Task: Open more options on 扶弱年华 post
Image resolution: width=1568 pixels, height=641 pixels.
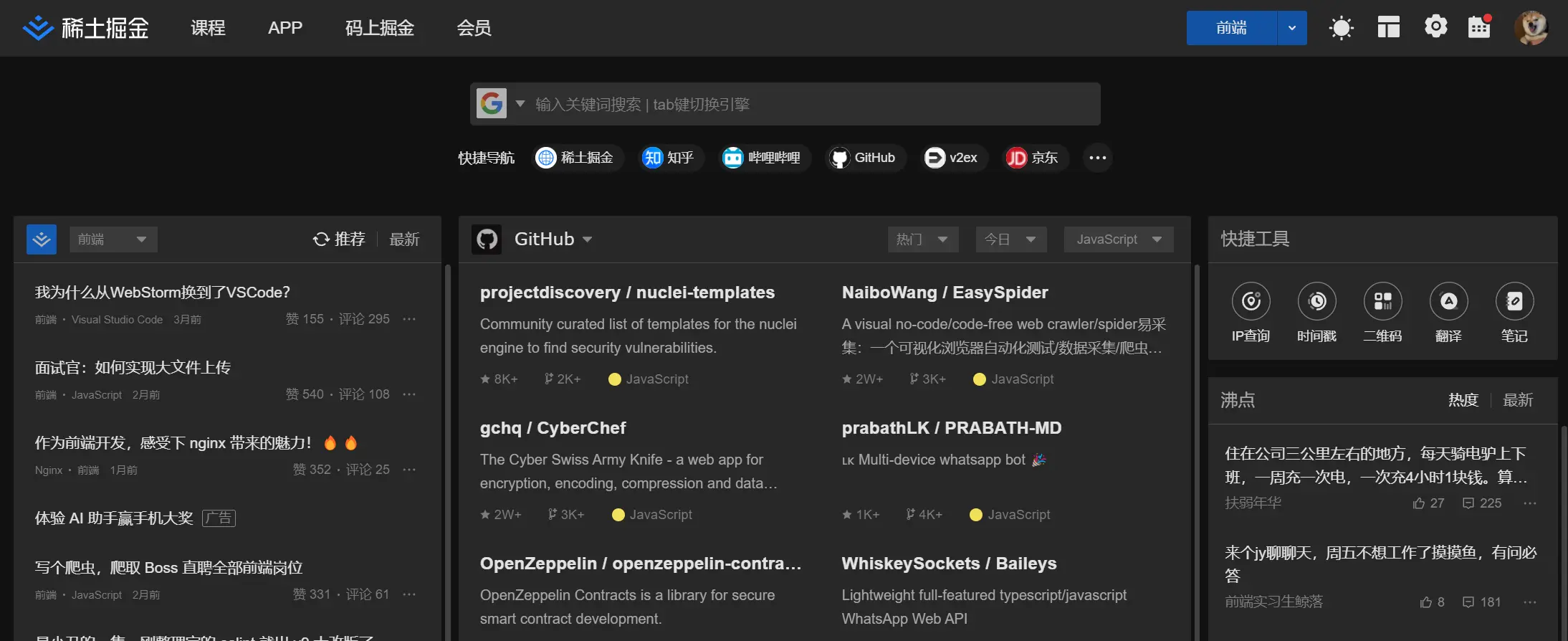Action: [x=1530, y=503]
